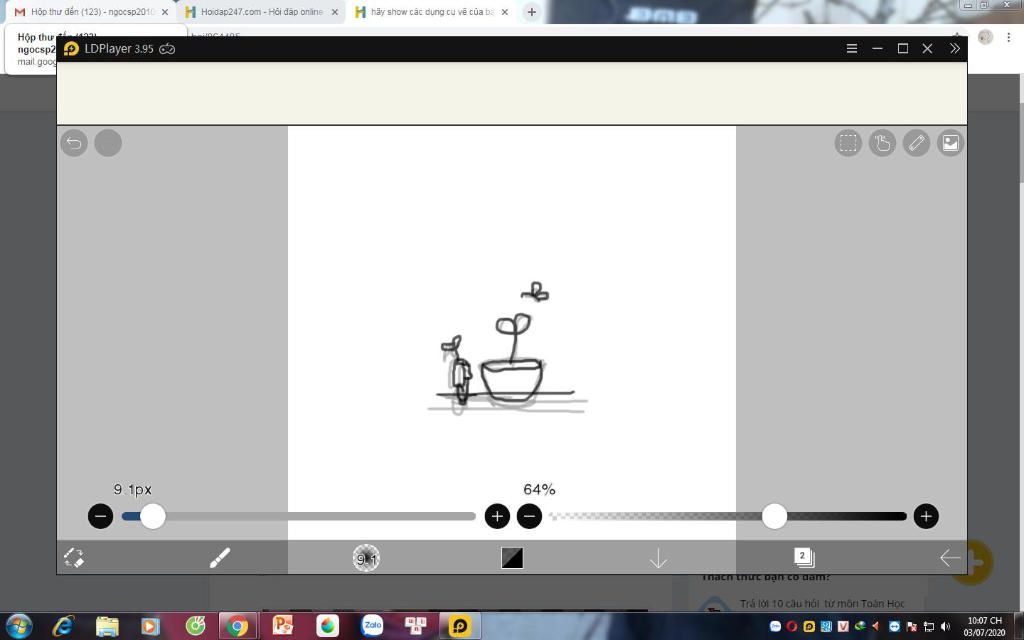The width and height of the screenshot is (1024, 640).
Task: Toggle the stabilizer hand icon
Action: tap(882, 143)
